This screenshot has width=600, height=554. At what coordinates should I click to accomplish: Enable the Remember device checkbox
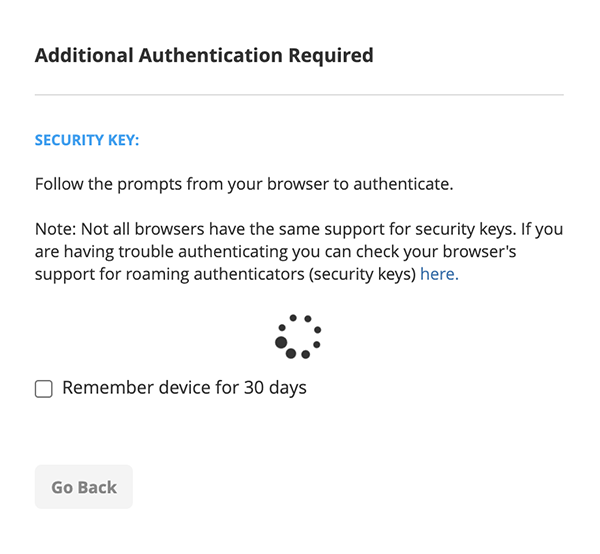(44, 388)
